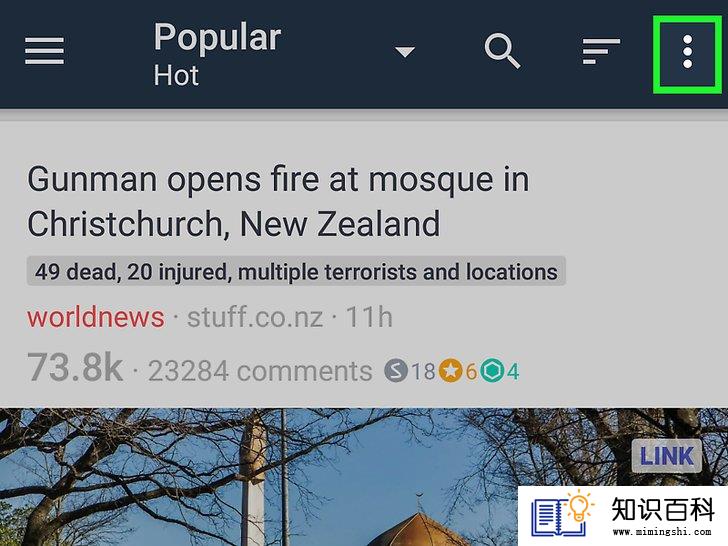This screenshot has height=546, width=728.
Task: Open the Gunman opens fire post title
Action: [x=278, y=202]
